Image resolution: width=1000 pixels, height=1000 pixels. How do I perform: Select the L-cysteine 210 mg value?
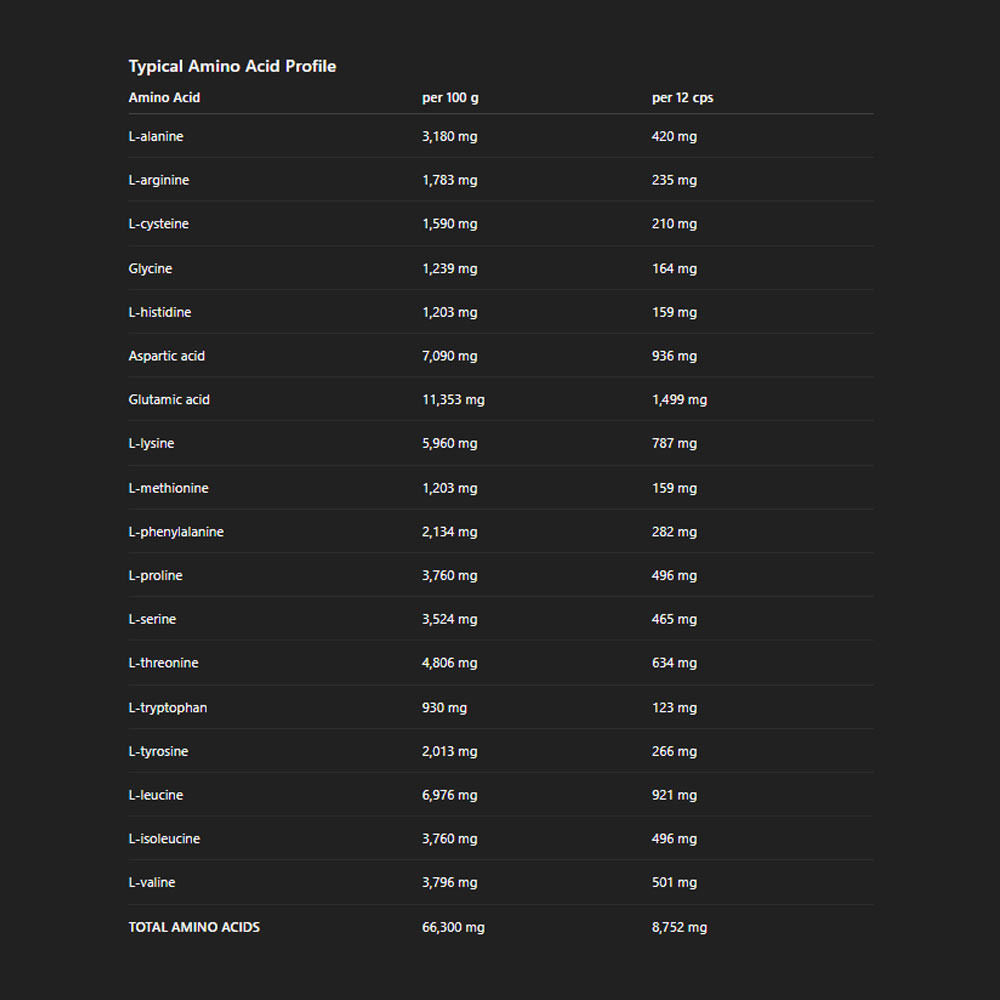point(674,224)
